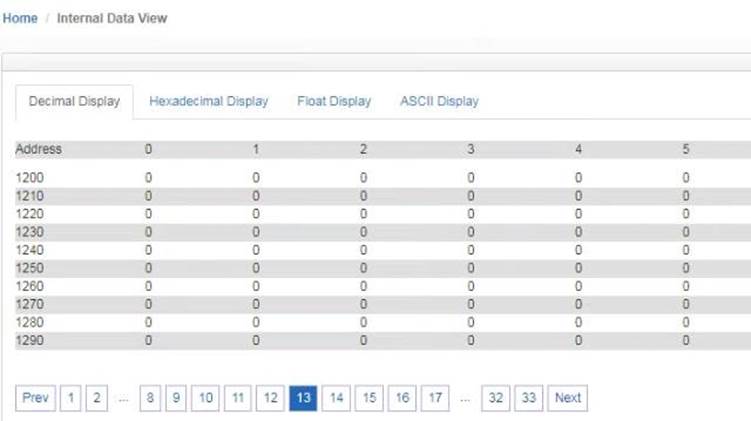Jump to last page 33
The width and height of the screenshot is (751, 421).
(x=529, y=398)
